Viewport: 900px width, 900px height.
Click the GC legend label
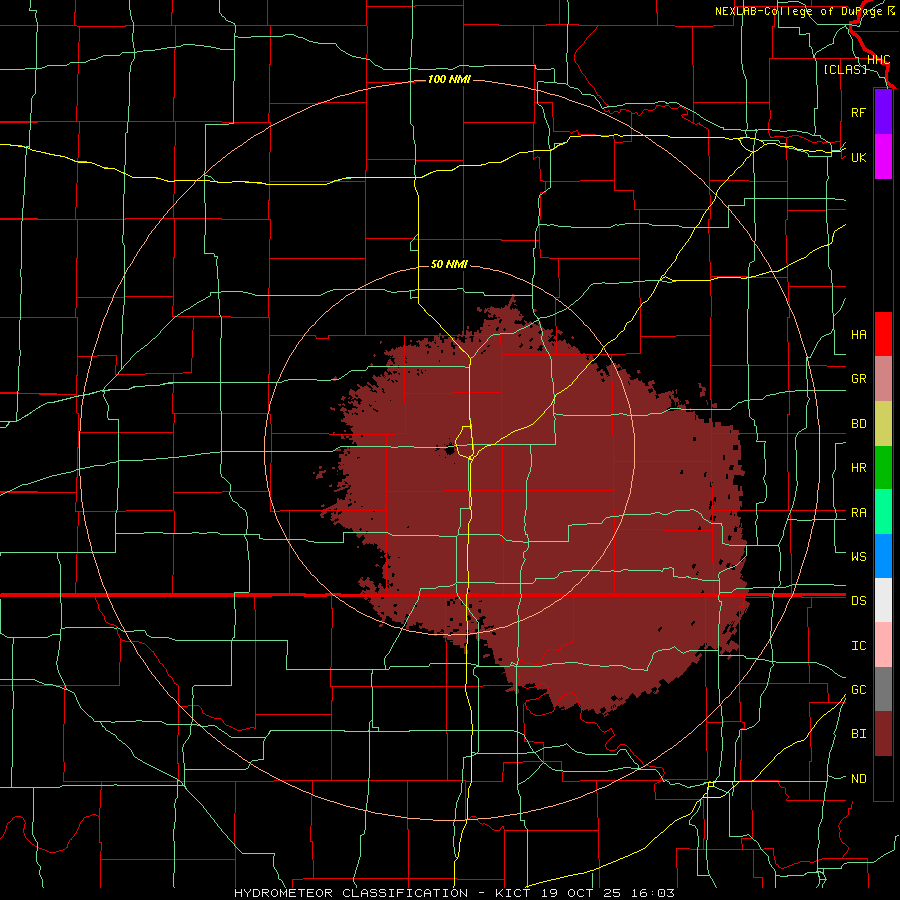pyautogui.click(x=858, y=690)
